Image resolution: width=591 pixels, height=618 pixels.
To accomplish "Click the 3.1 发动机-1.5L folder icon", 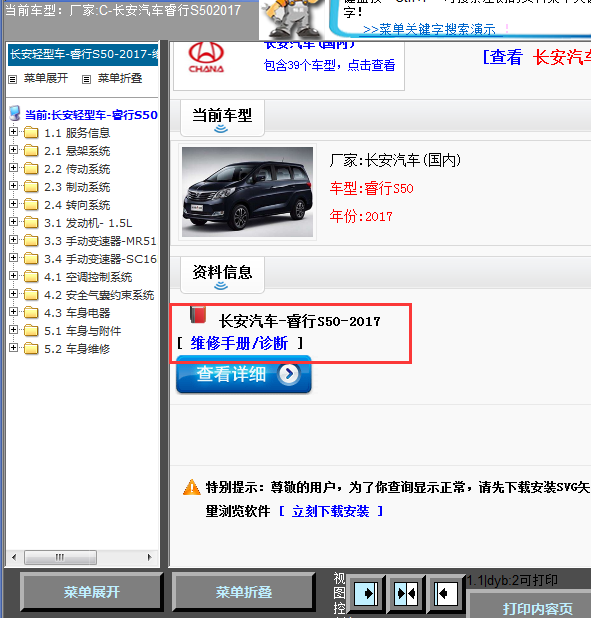I will point(31,223).
